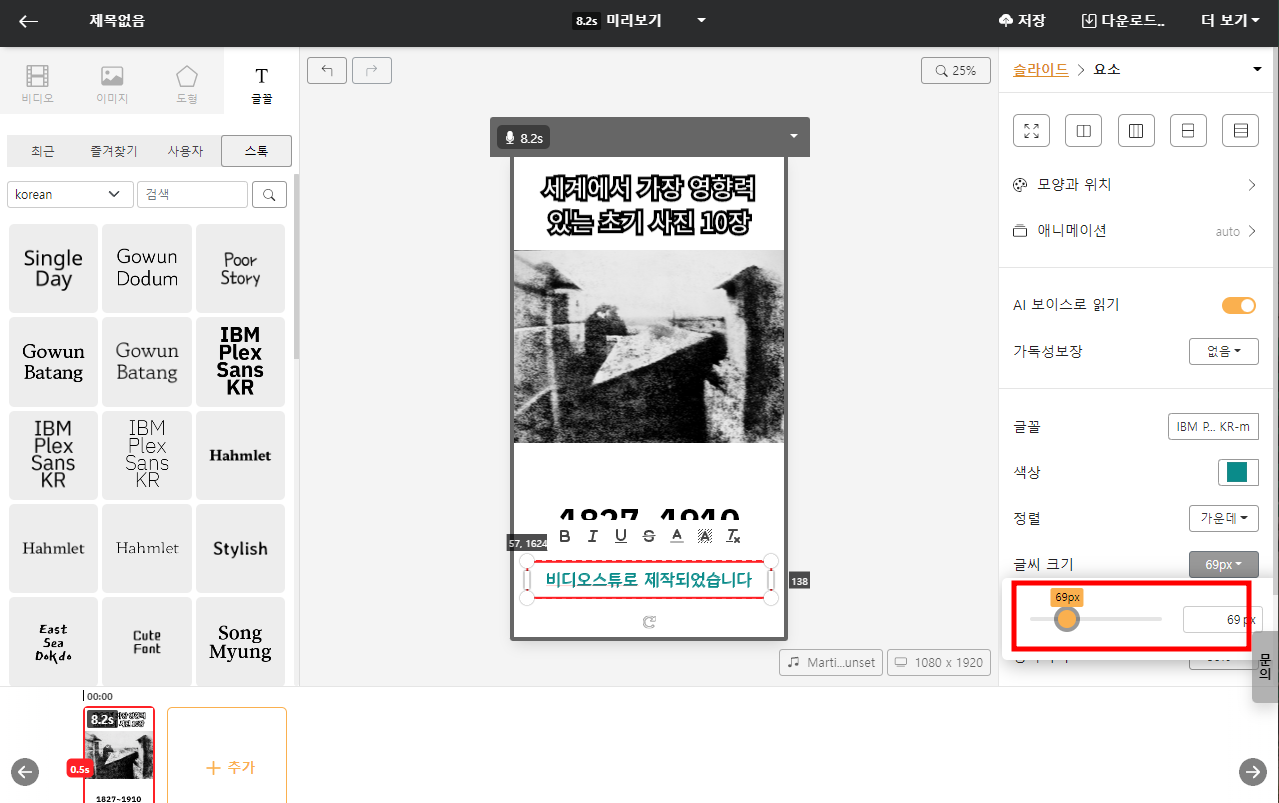Open the text color A icon
Screen dimensions: 1279x803
pos(677,536)
